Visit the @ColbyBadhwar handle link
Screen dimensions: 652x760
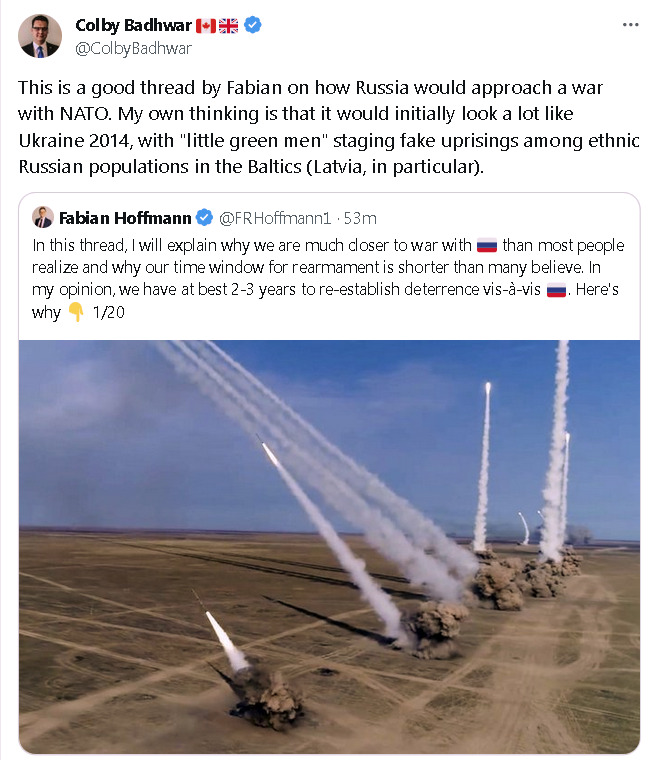133,47
